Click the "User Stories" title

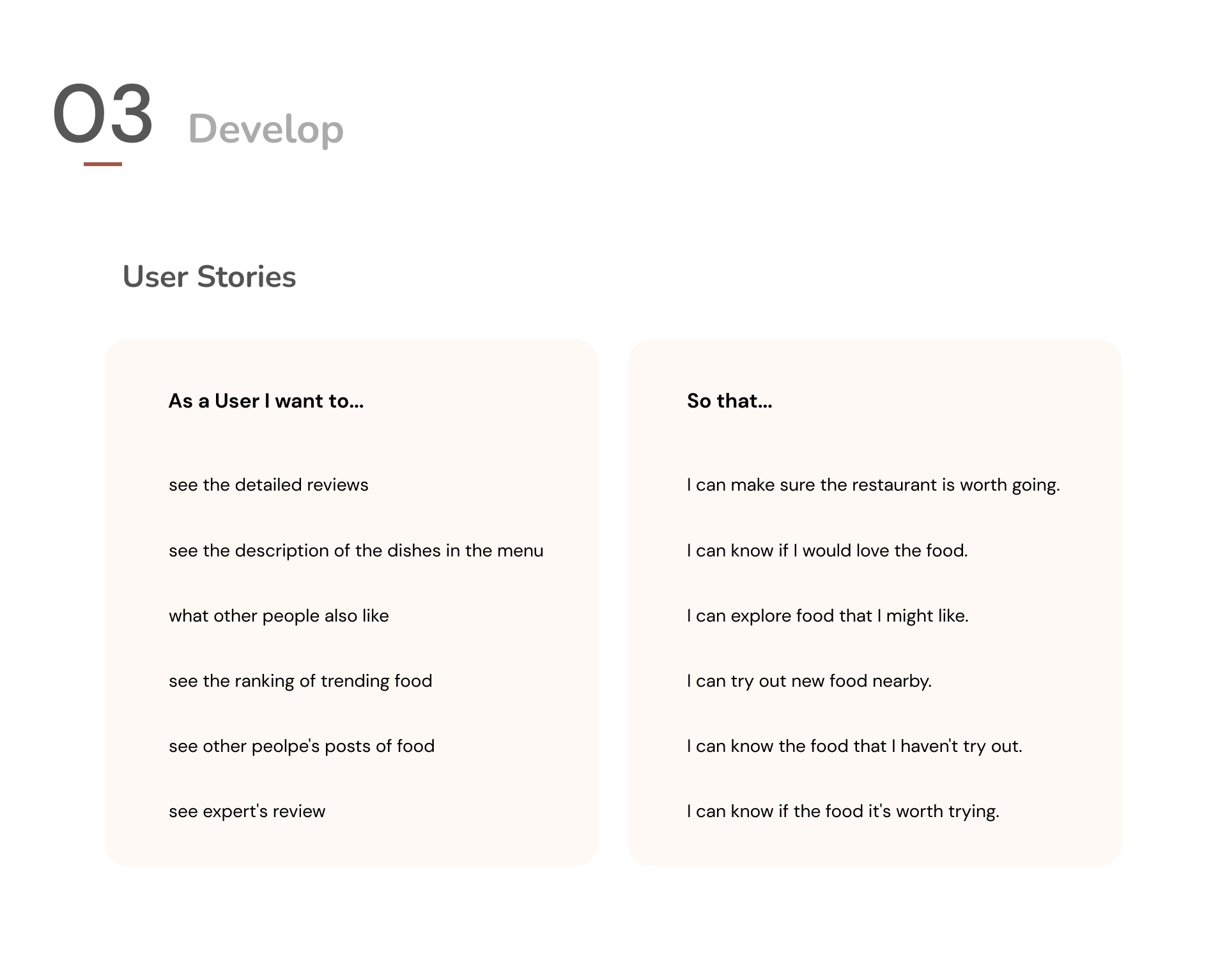(x=209, y=277)
